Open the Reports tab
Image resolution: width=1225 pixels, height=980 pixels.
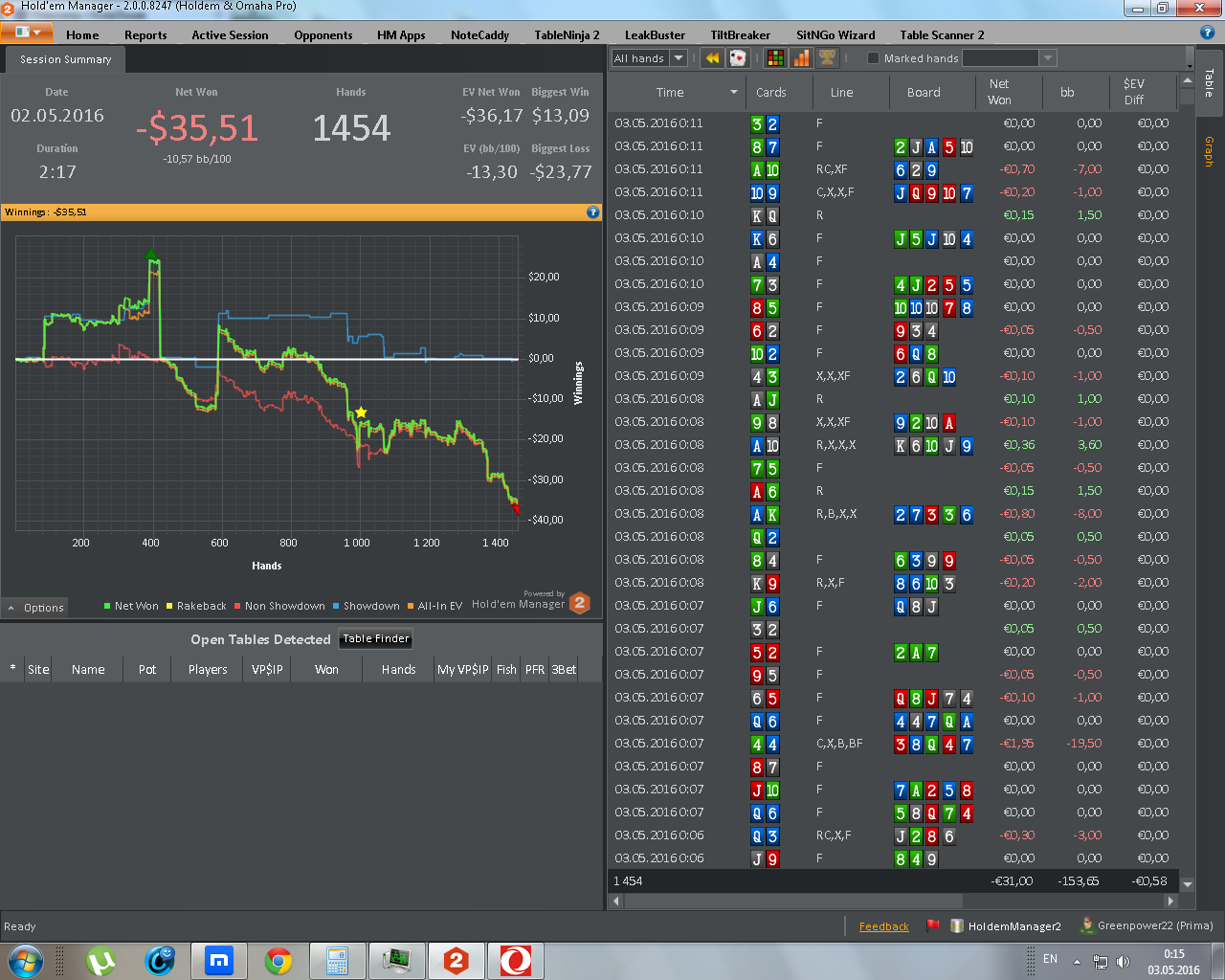[145, 35]
